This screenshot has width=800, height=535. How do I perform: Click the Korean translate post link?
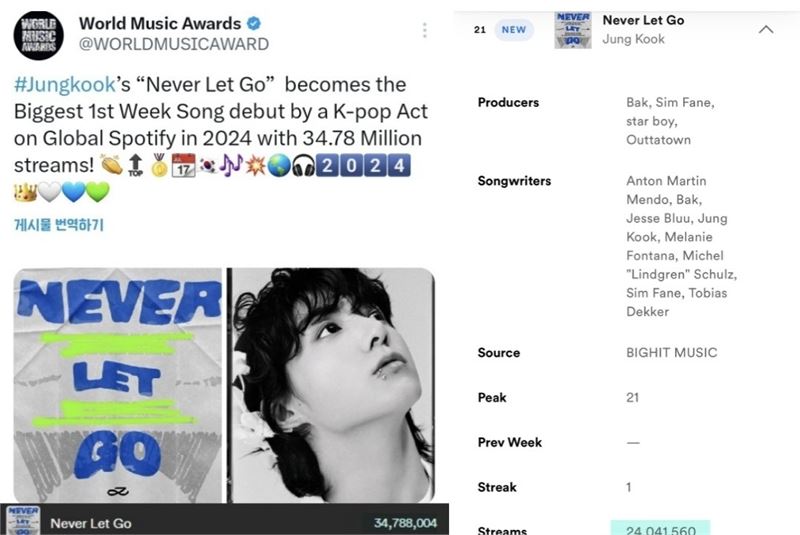point(59,224)
